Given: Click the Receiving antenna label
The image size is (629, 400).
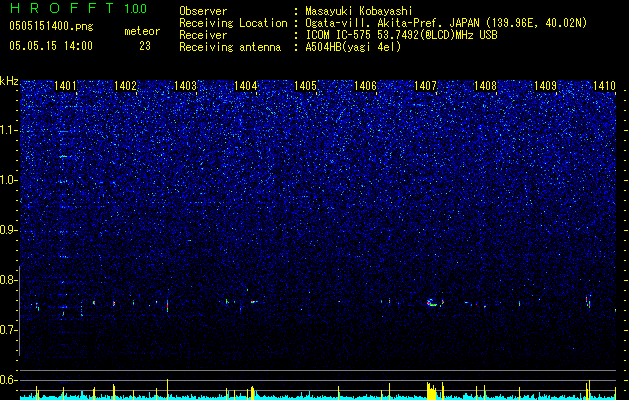Looking at the screenshot, I should [230, 47].
